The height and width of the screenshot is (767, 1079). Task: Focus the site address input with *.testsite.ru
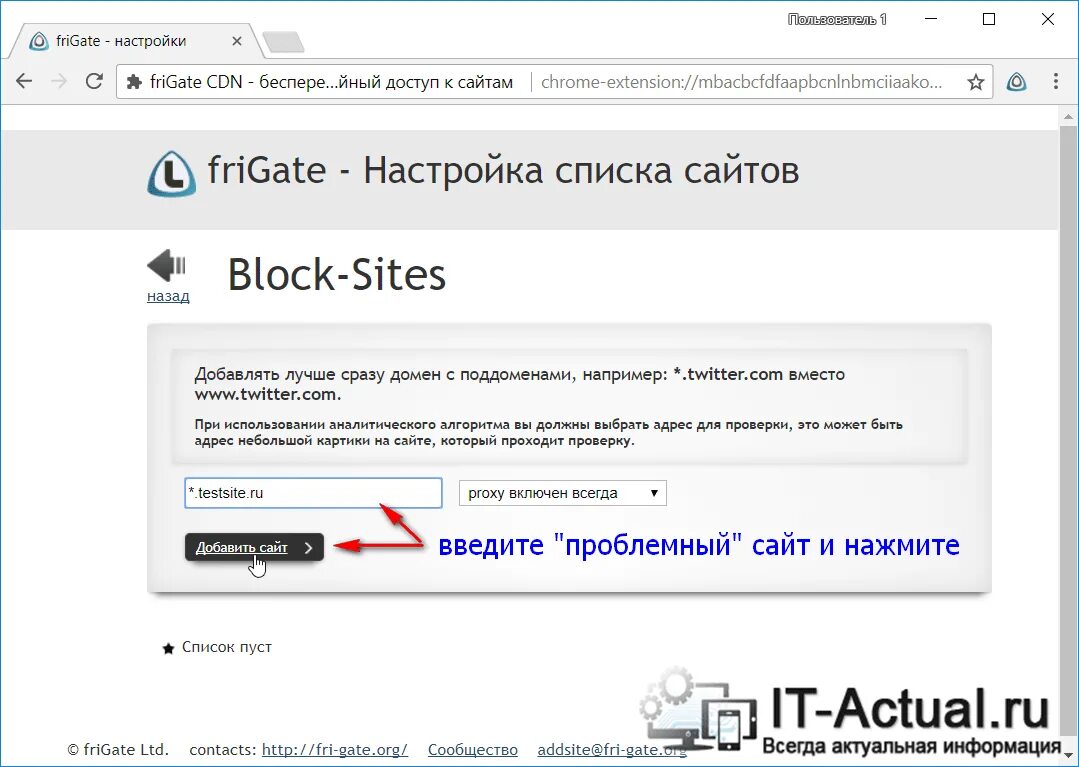click(313, 493)
